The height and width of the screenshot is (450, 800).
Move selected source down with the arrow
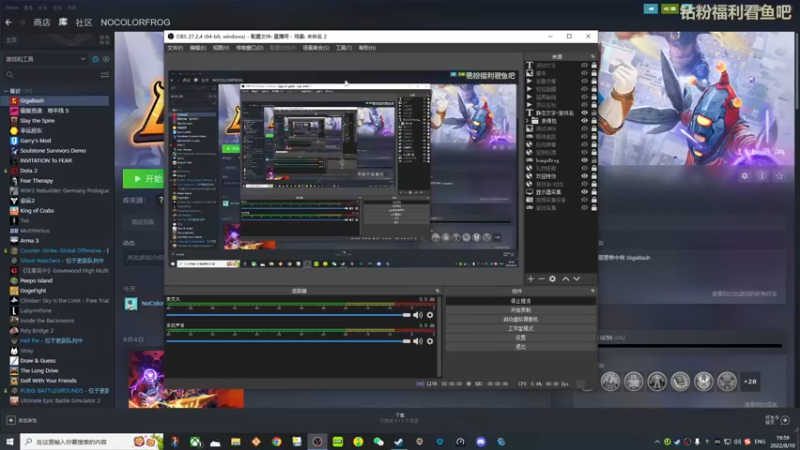577,279
